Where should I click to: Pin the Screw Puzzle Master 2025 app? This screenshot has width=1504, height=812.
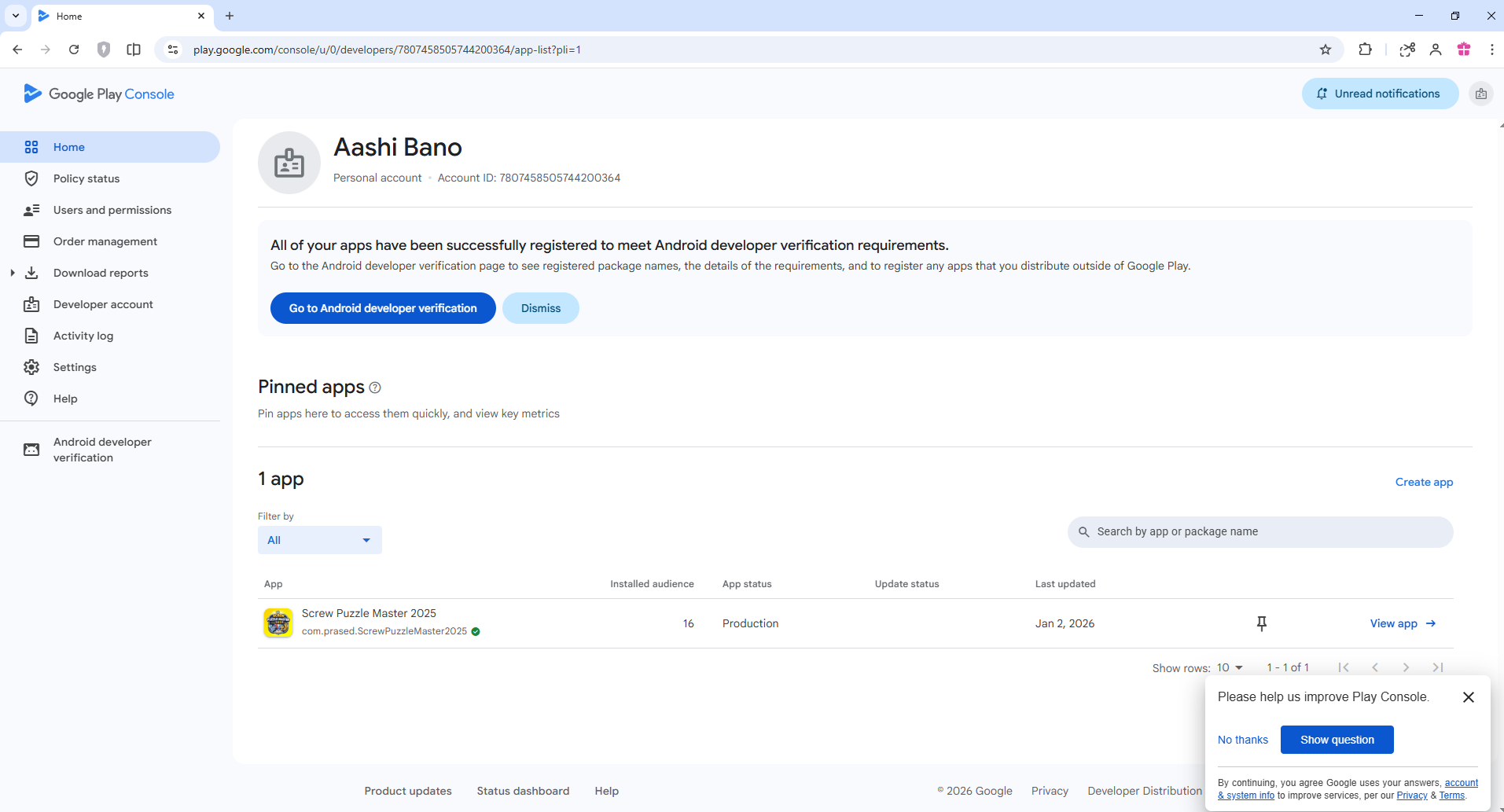[x=1262, y=623]
